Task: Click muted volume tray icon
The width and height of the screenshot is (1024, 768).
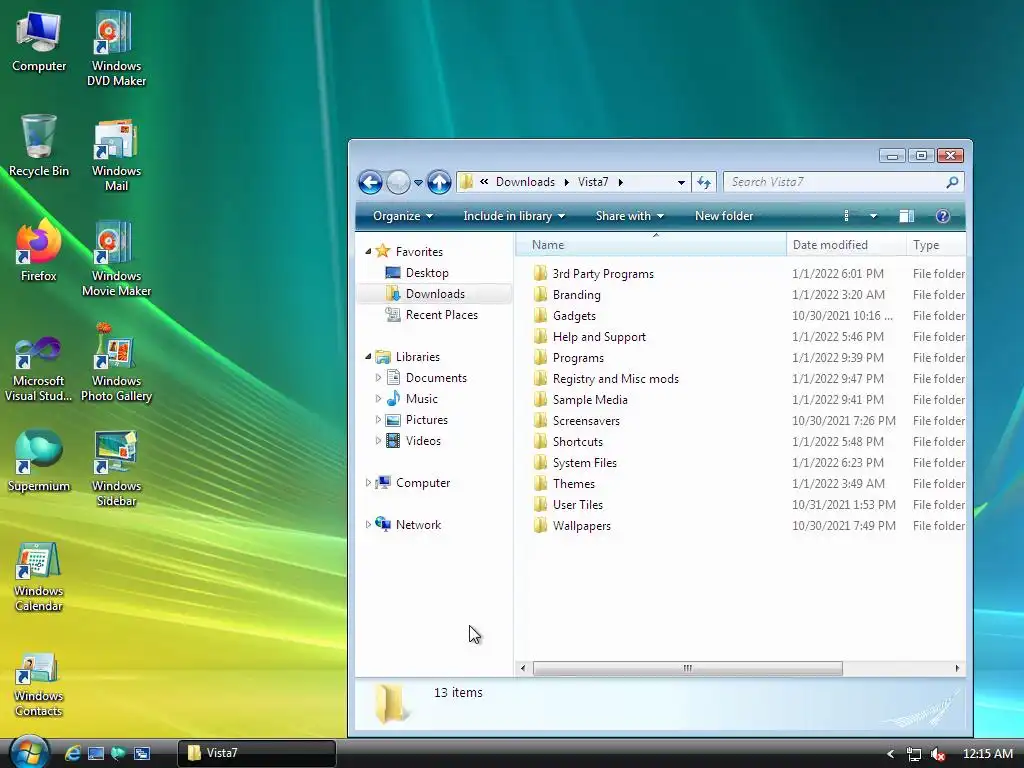Action: 938,754
